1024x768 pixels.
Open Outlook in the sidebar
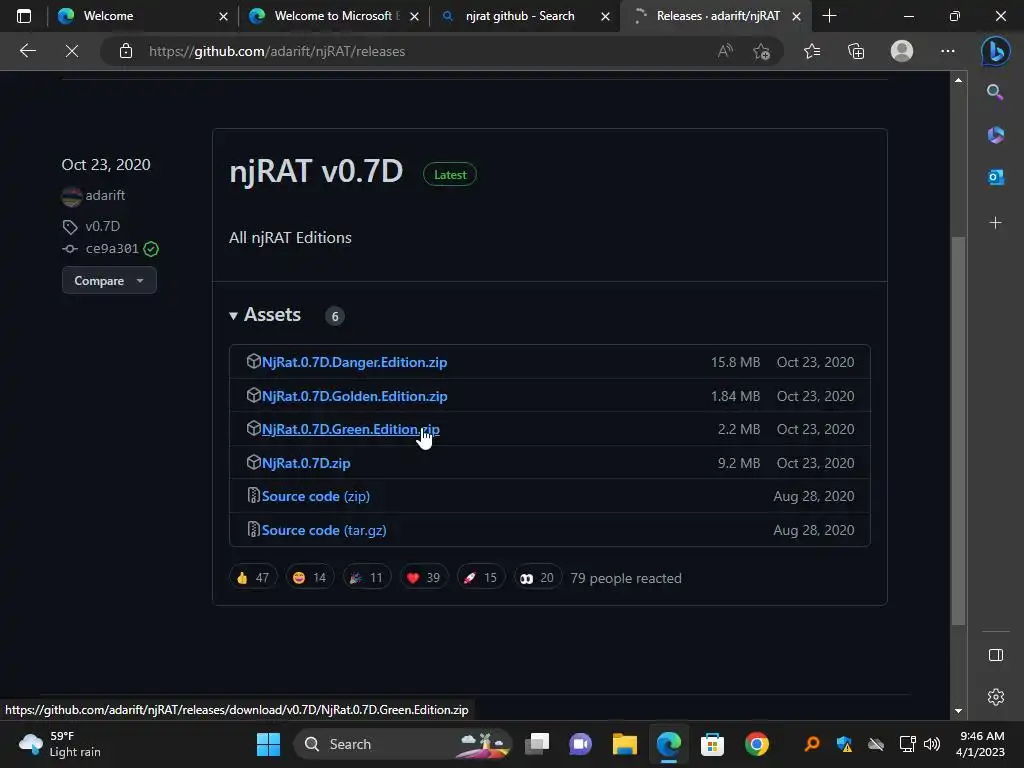coord(995,177)
